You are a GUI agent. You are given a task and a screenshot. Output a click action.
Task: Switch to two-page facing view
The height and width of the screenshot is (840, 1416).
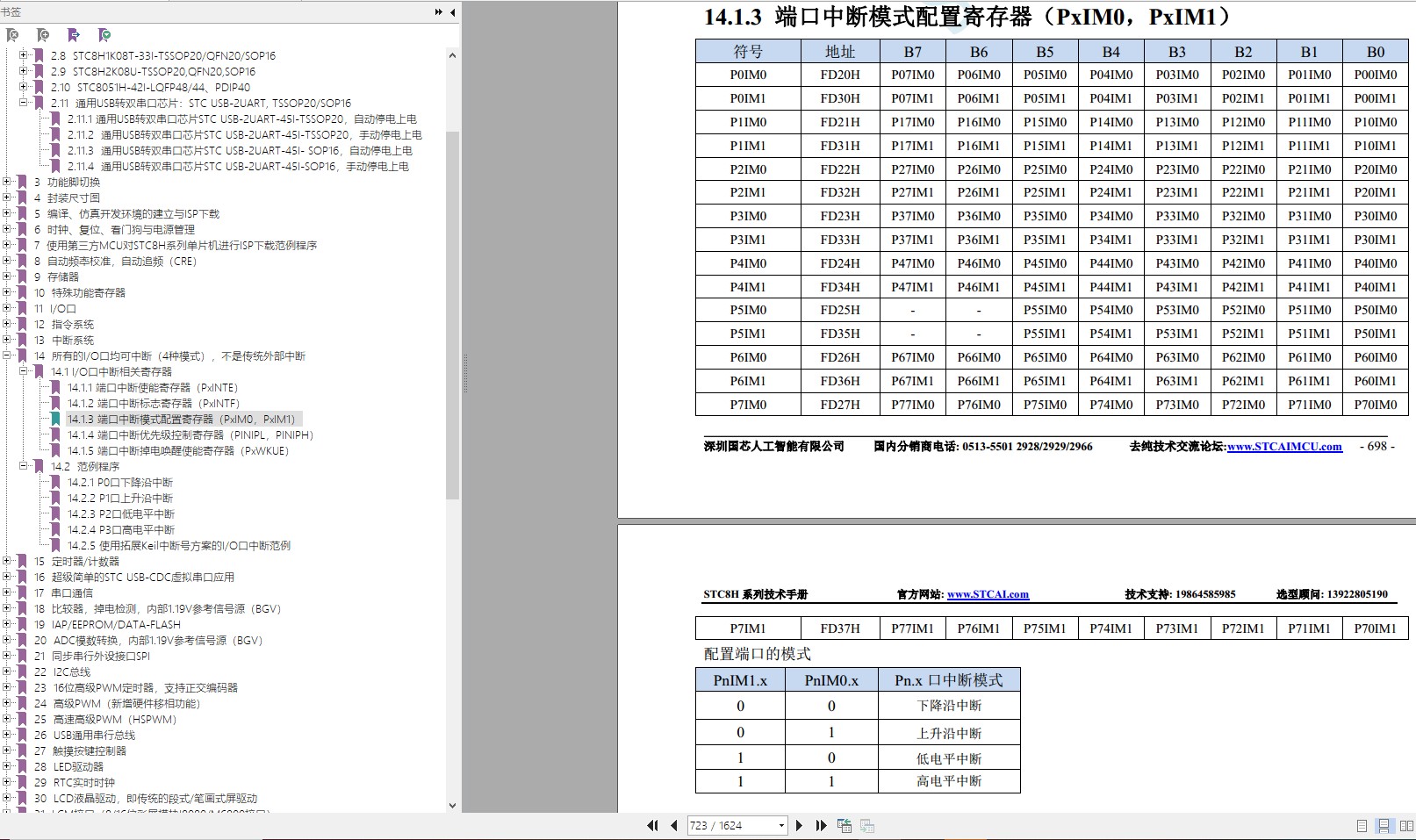point(1405,826)
